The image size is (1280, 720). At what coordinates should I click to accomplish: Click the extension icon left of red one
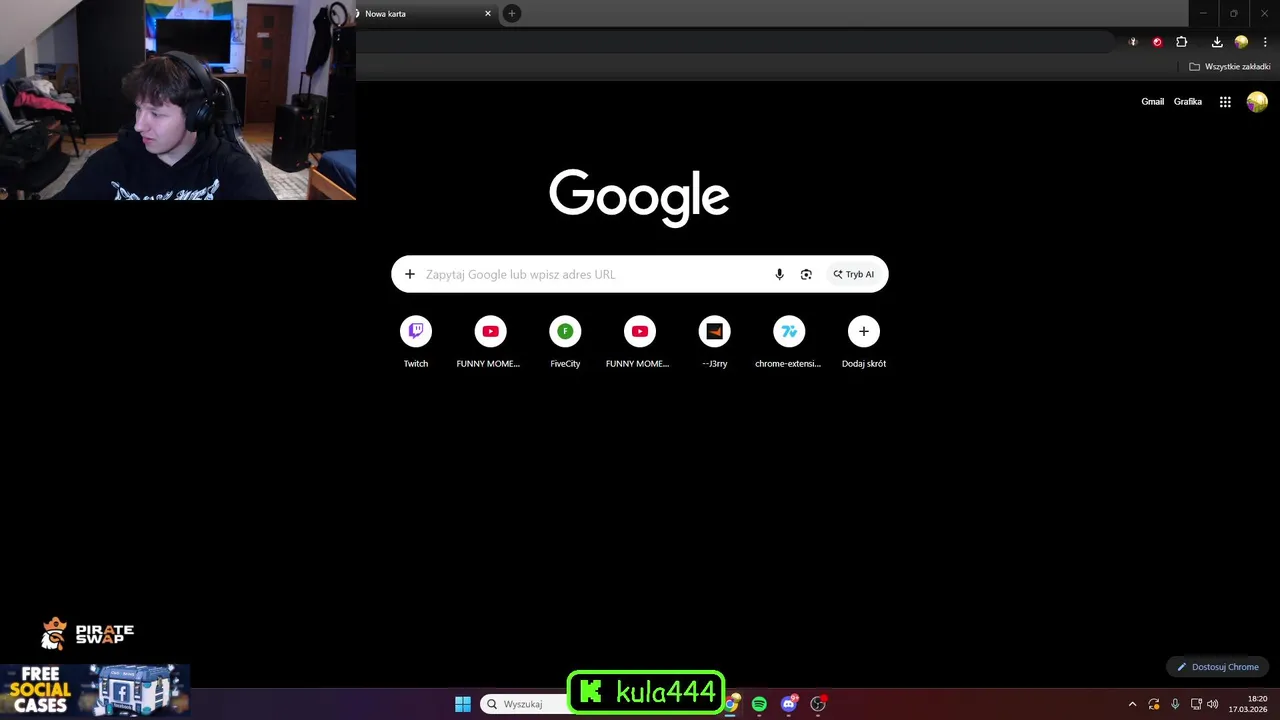click(x=1133, y=42)
